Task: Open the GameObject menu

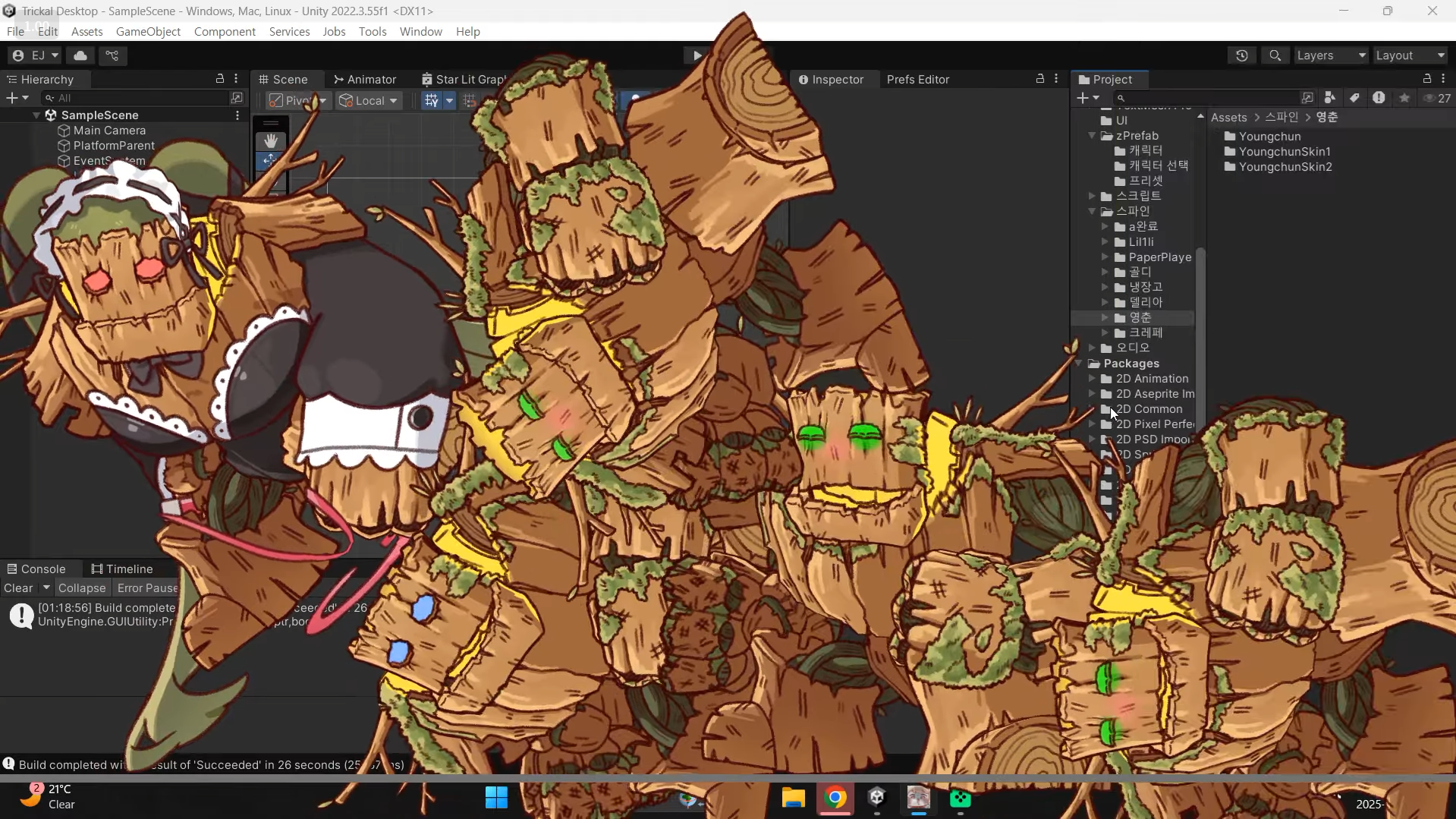Action: 148,31
